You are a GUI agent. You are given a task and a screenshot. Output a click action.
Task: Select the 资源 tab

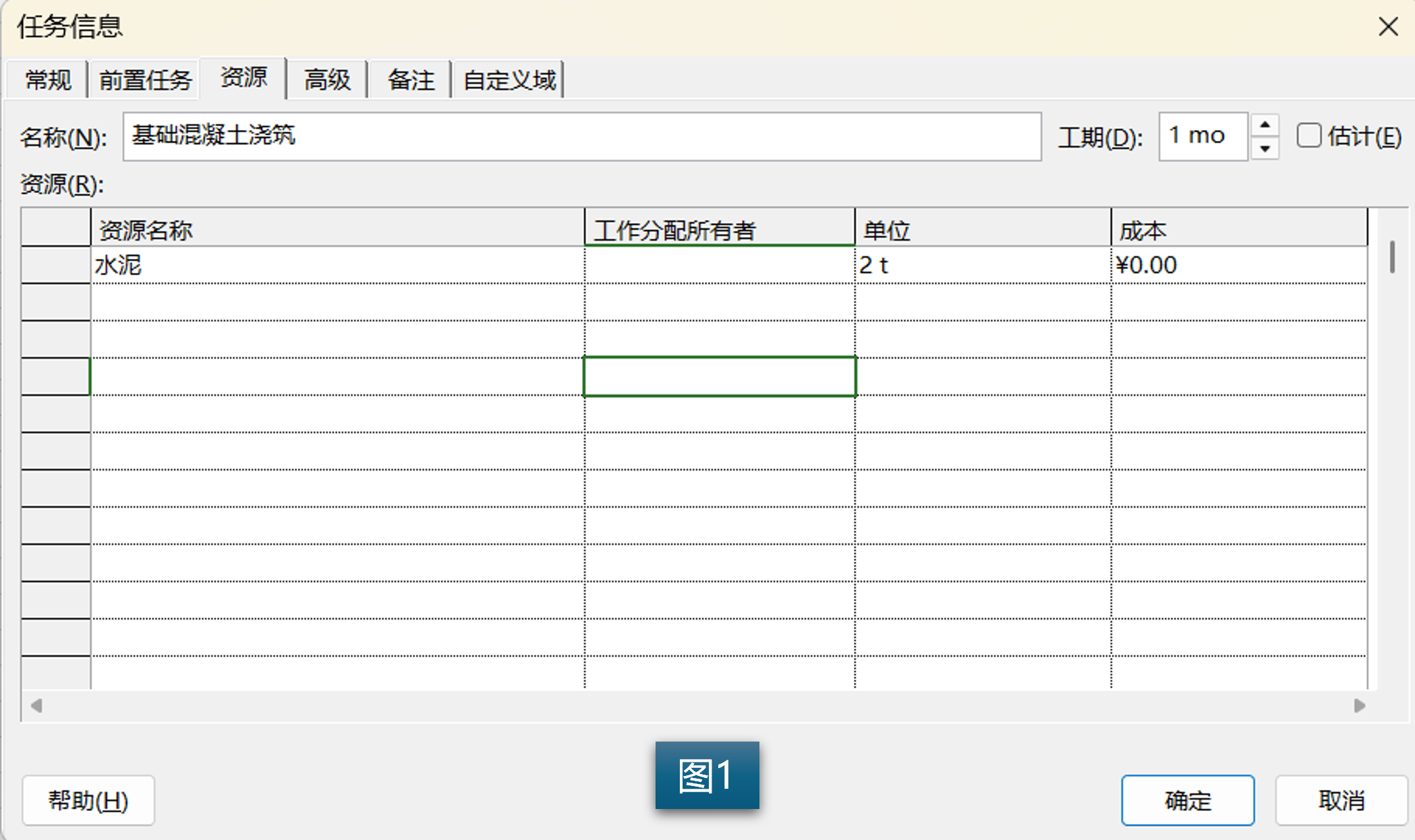pos(244,78)
